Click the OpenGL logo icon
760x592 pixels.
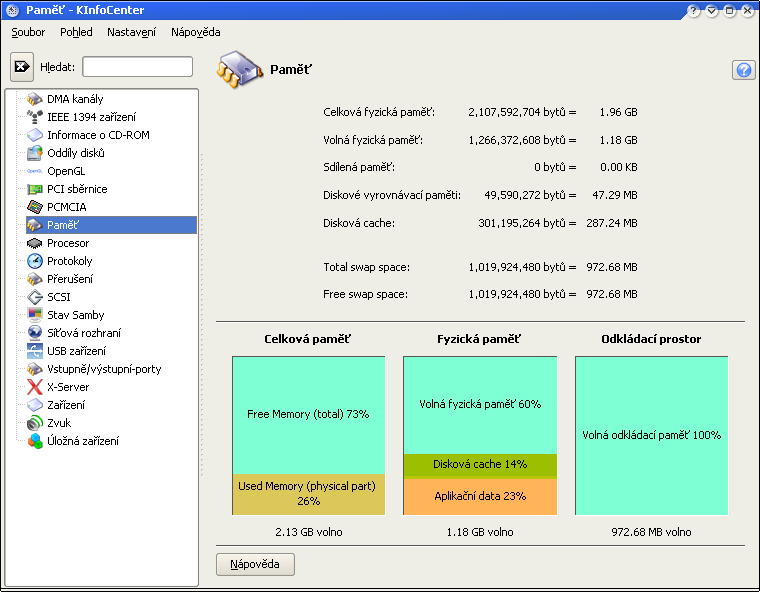click(x=35, y=171)
